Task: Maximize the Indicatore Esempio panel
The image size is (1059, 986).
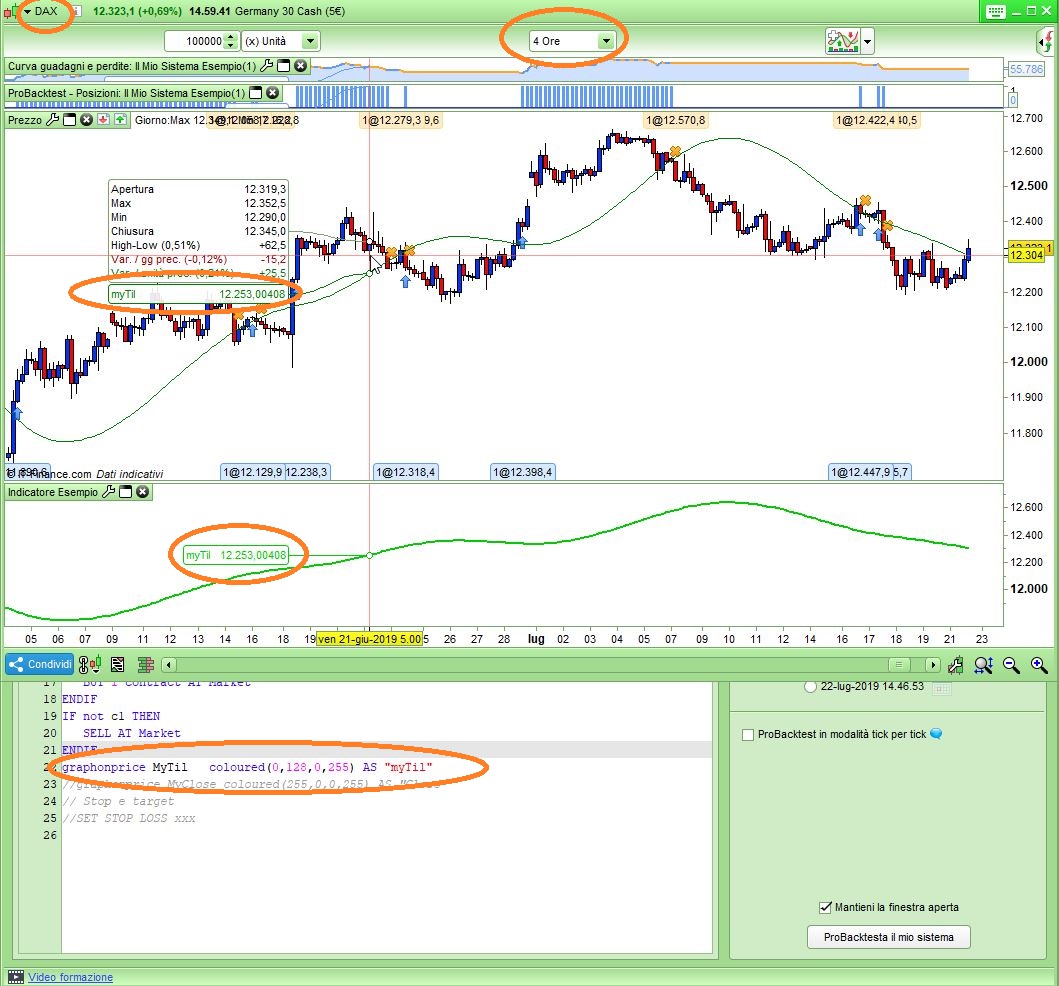Action: point(126,492)
